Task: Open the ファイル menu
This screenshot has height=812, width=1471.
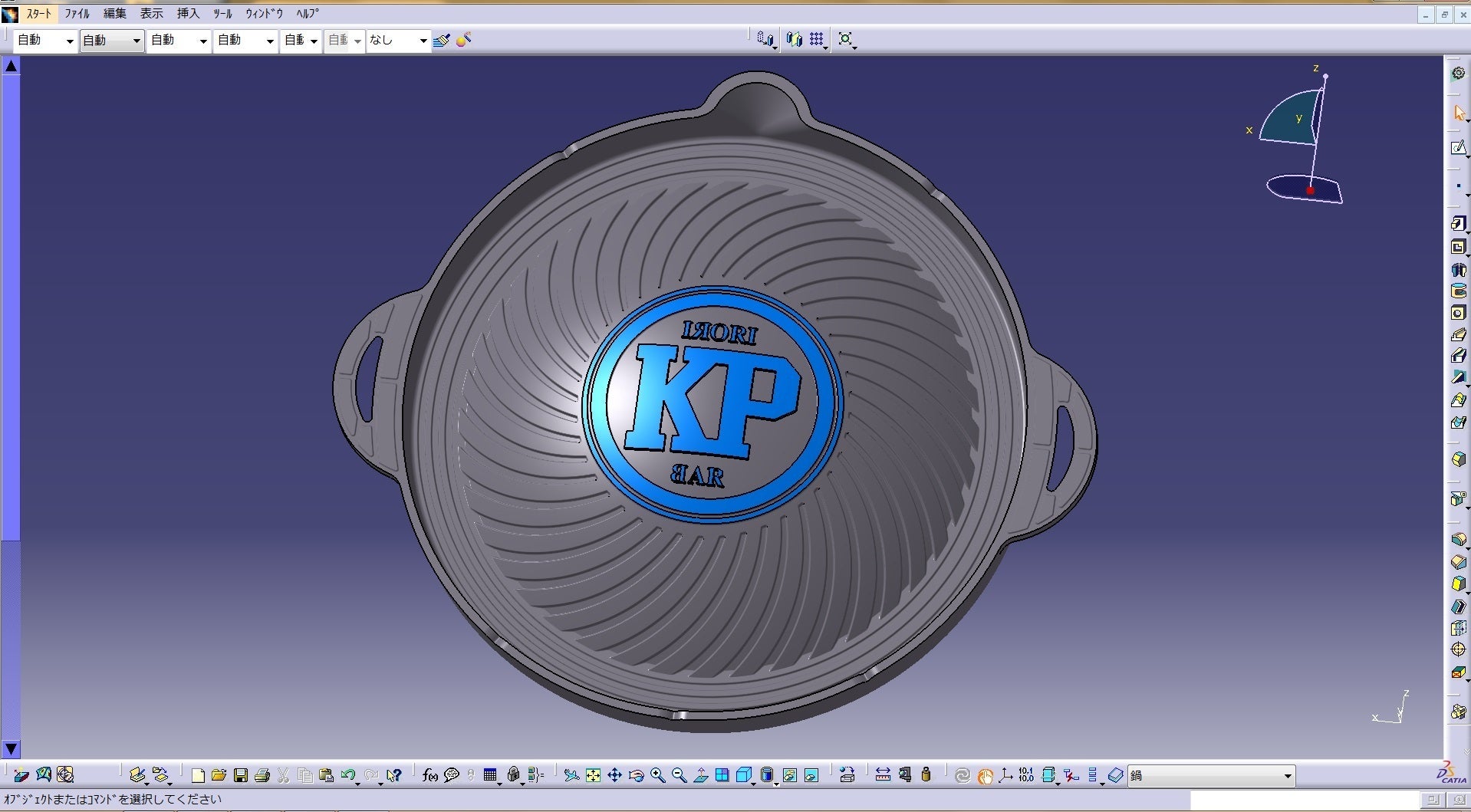Action: point(77,14)
